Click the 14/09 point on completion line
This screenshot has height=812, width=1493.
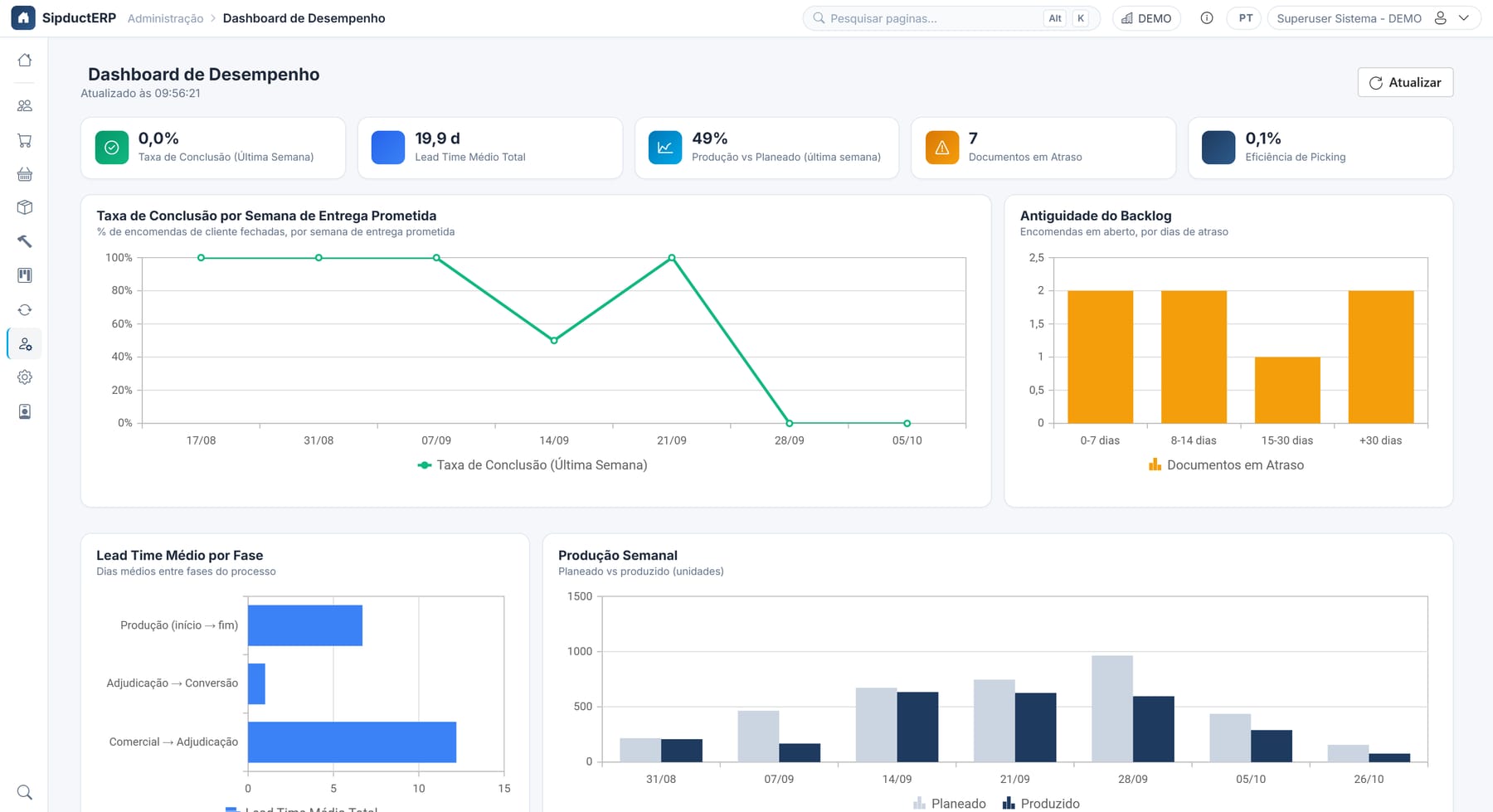point(554,341)
